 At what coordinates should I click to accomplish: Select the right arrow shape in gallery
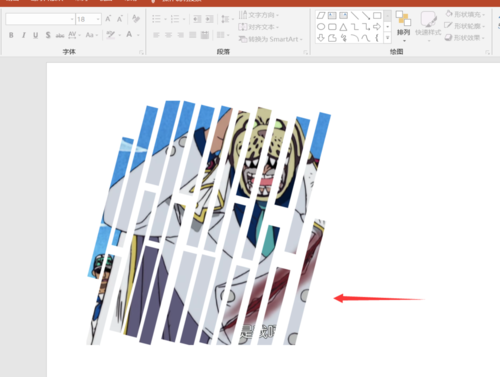point(377,27)
